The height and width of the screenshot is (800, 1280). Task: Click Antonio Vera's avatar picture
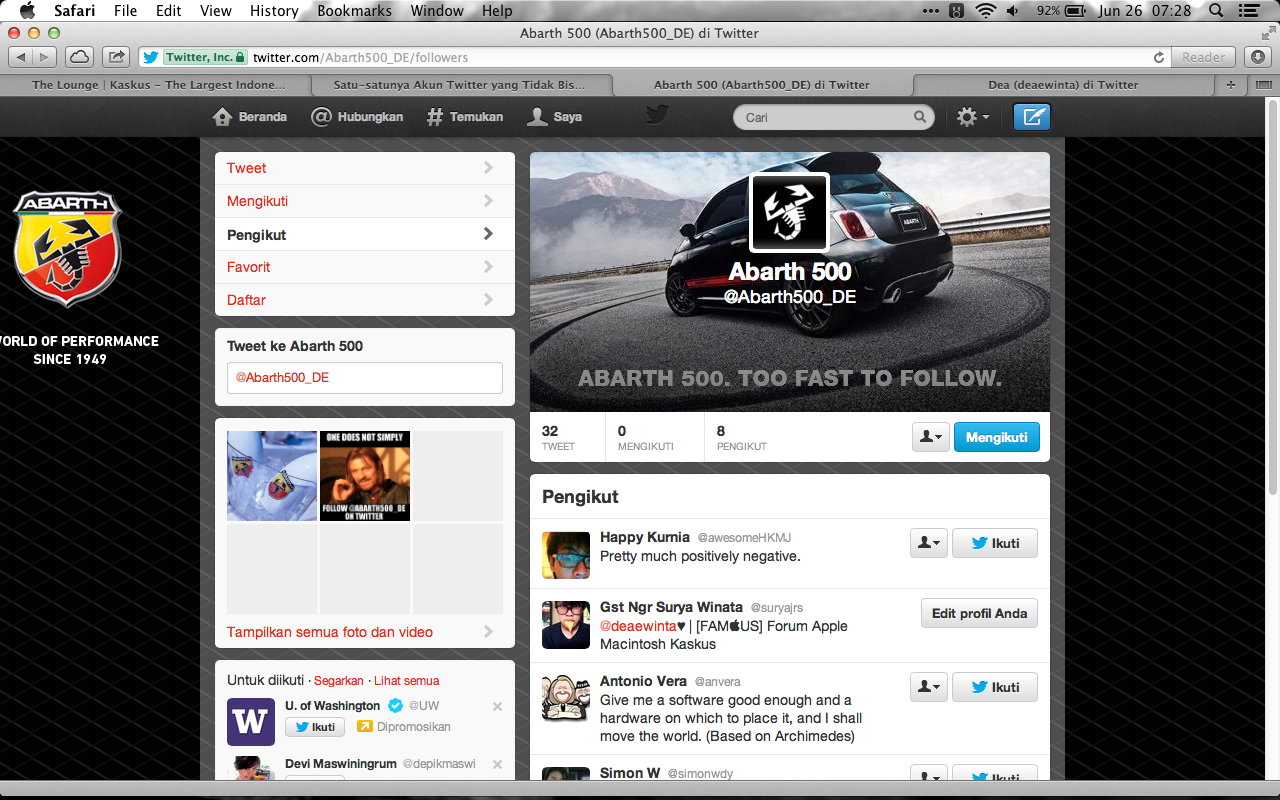coord(566,697)
